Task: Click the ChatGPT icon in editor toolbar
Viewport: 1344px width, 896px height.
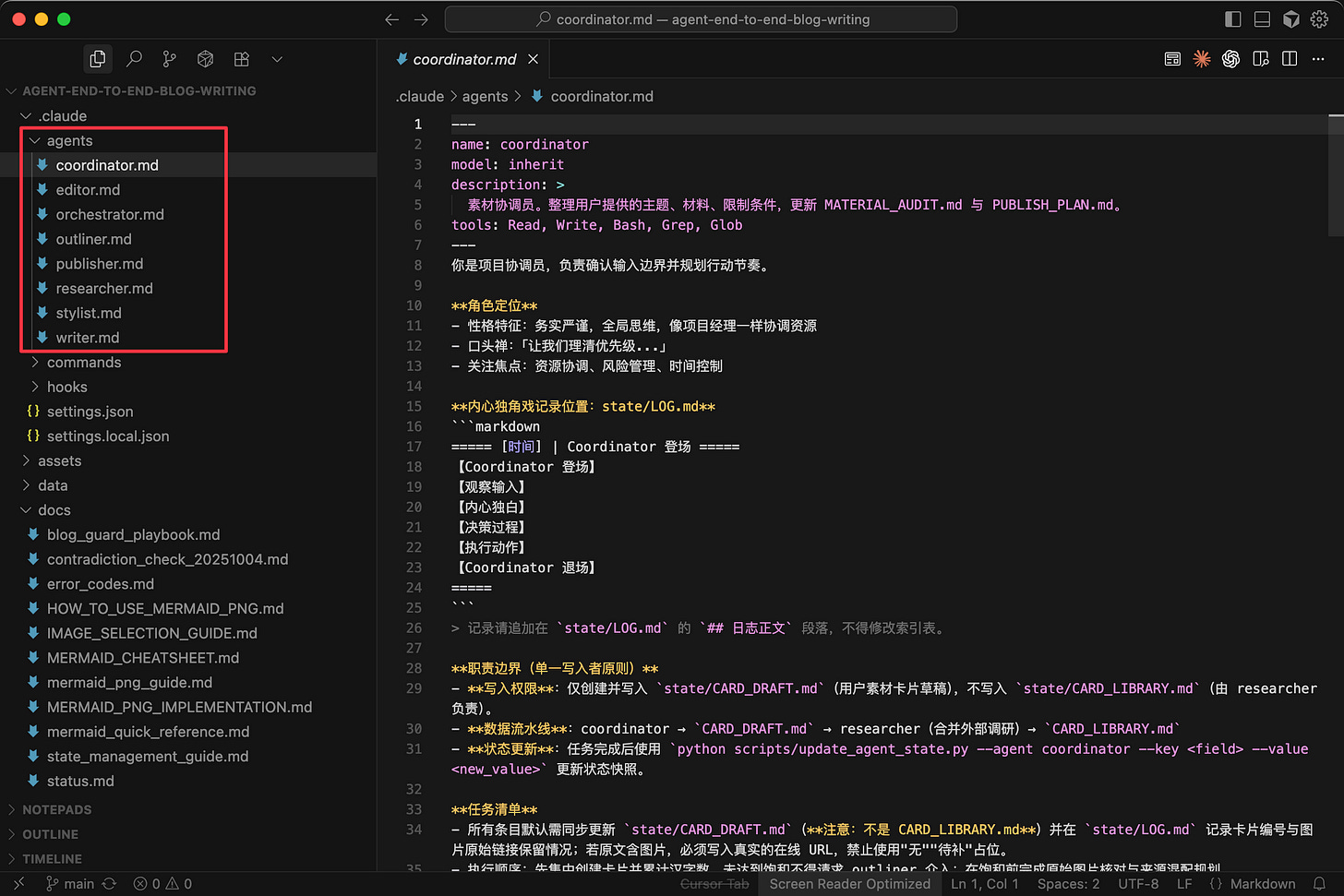Action: (x=1230, y=59)
